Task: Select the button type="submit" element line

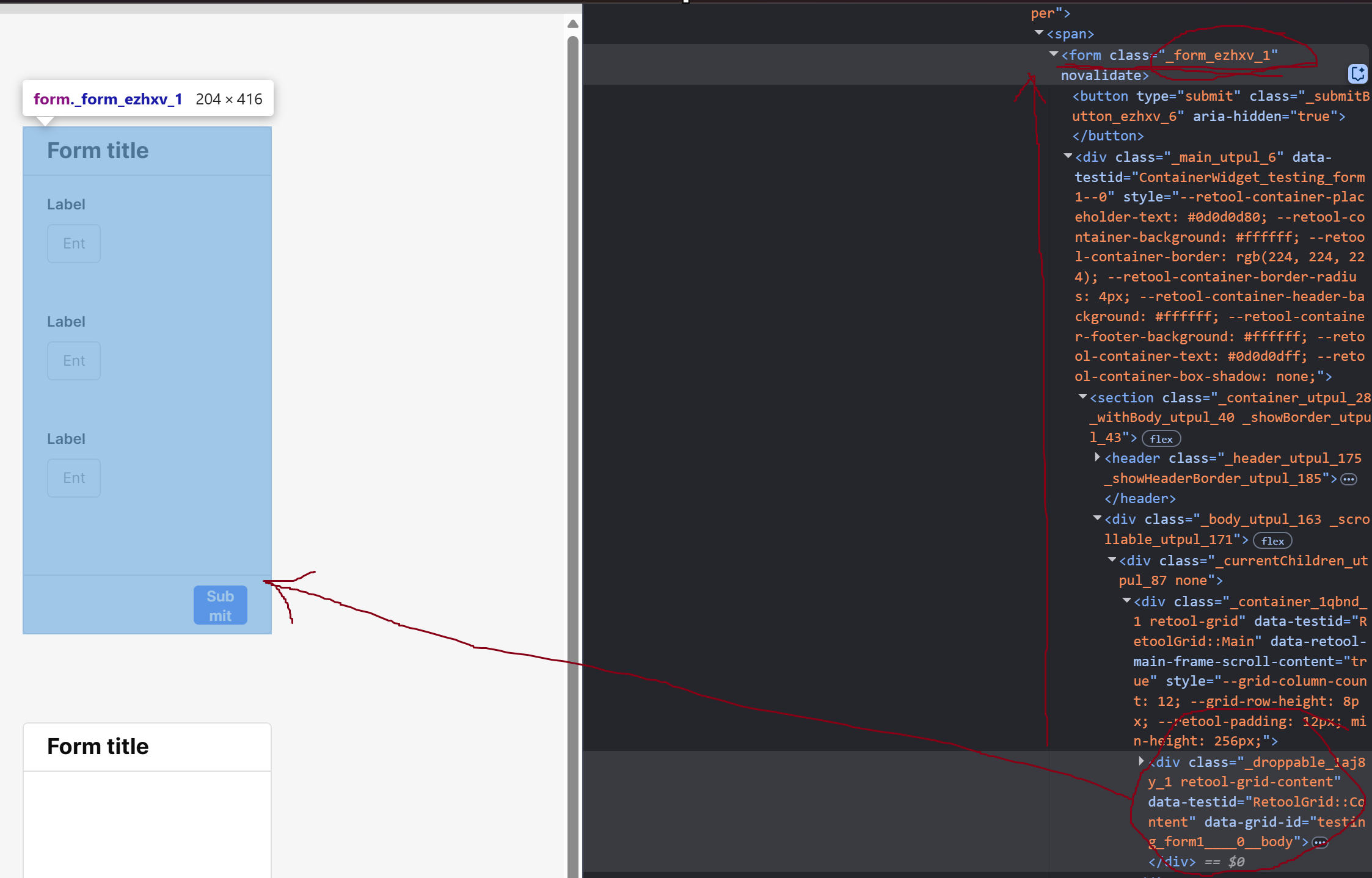Action: 1221,106
